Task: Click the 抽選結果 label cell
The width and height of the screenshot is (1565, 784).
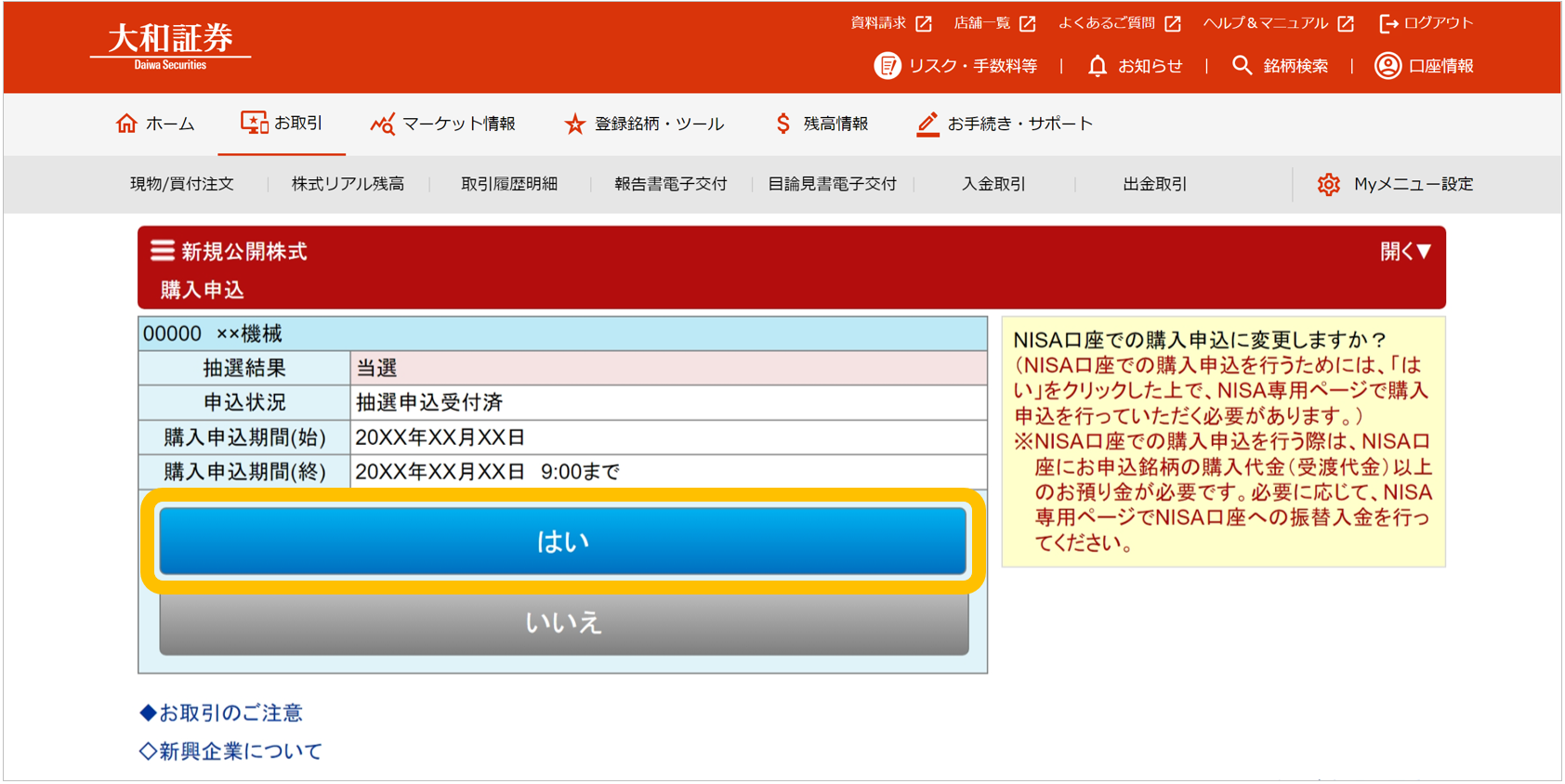Action: 244,368
